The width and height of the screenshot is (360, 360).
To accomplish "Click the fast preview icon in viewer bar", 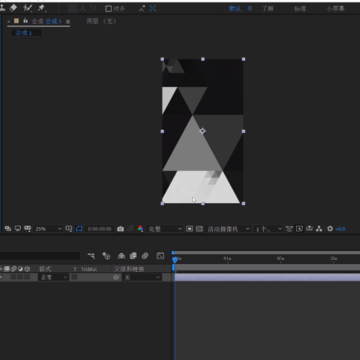I will point(299,229).
